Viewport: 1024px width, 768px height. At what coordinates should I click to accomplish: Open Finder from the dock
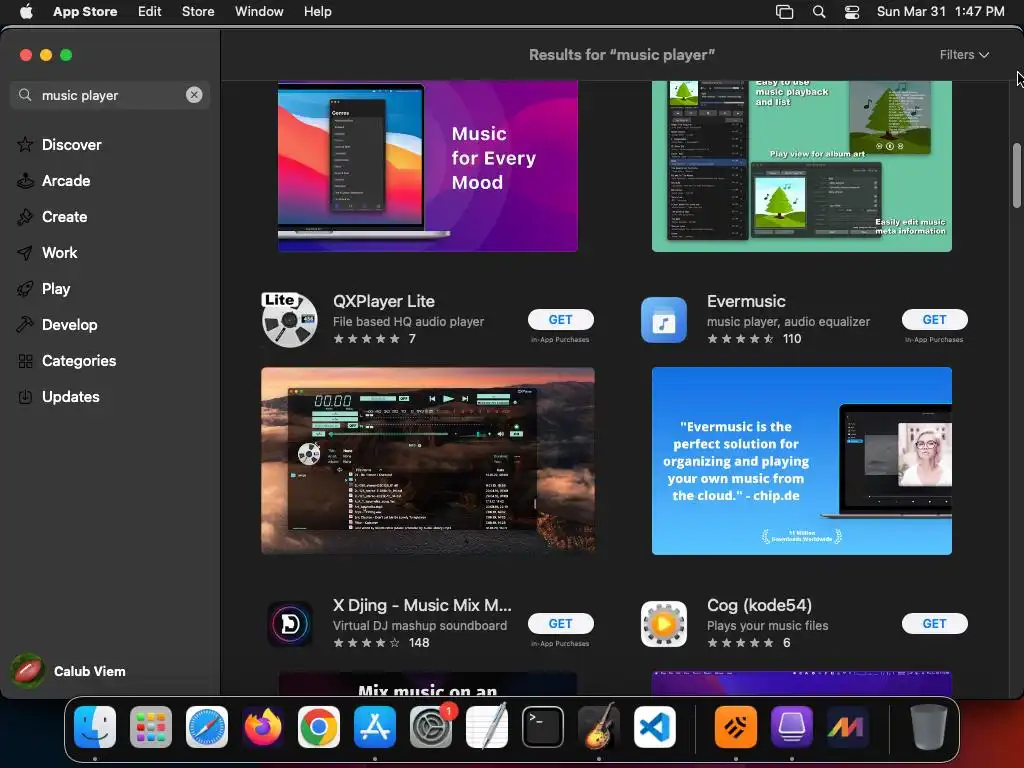point(95,727)
